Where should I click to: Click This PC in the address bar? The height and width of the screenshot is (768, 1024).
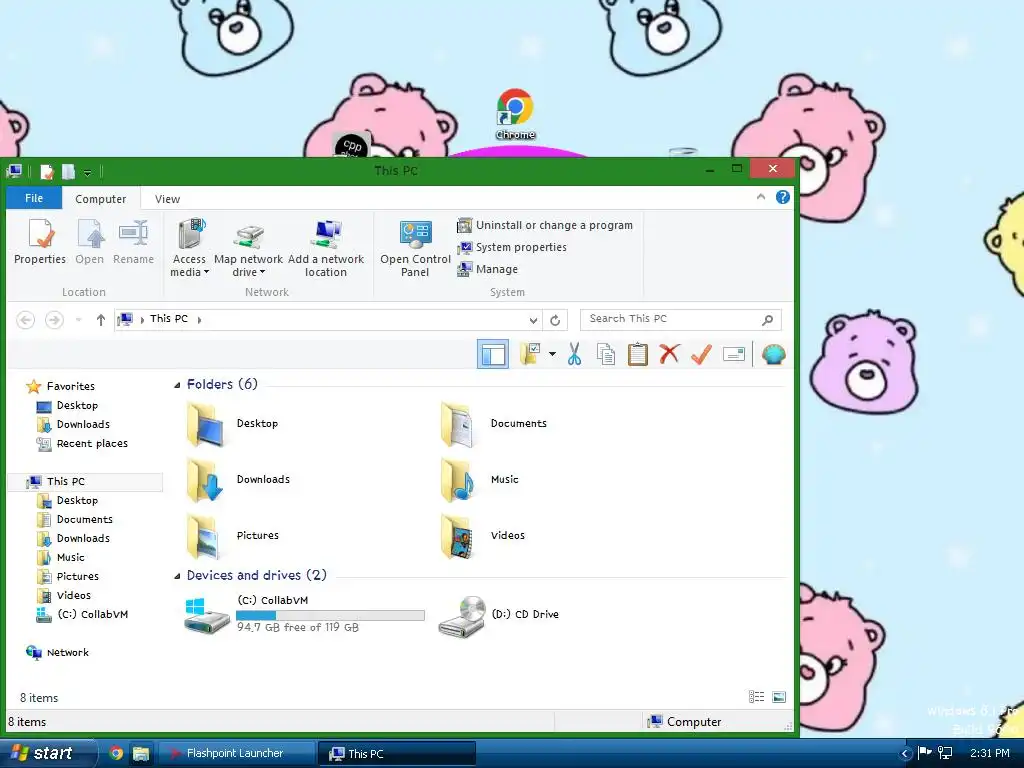168,319
